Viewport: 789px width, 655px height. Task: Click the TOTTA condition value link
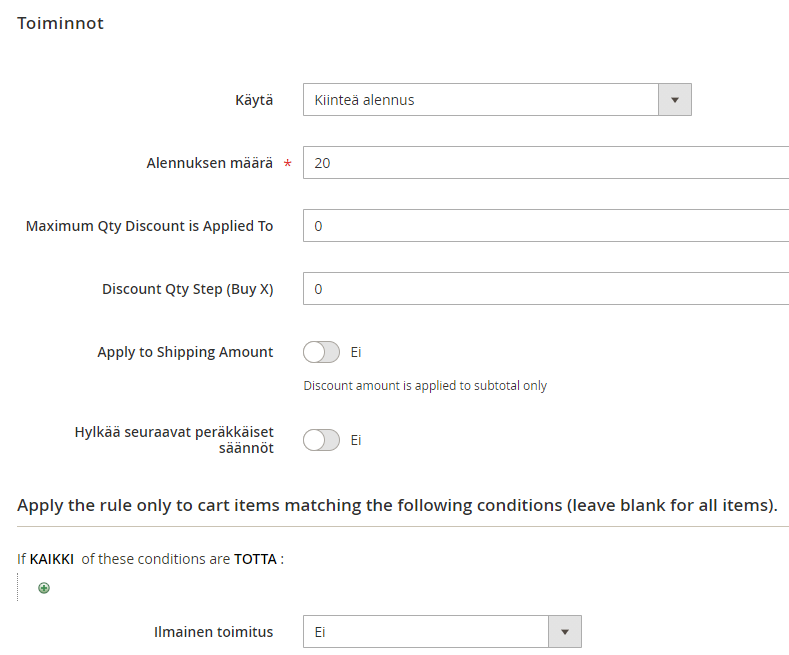point(256,559)
